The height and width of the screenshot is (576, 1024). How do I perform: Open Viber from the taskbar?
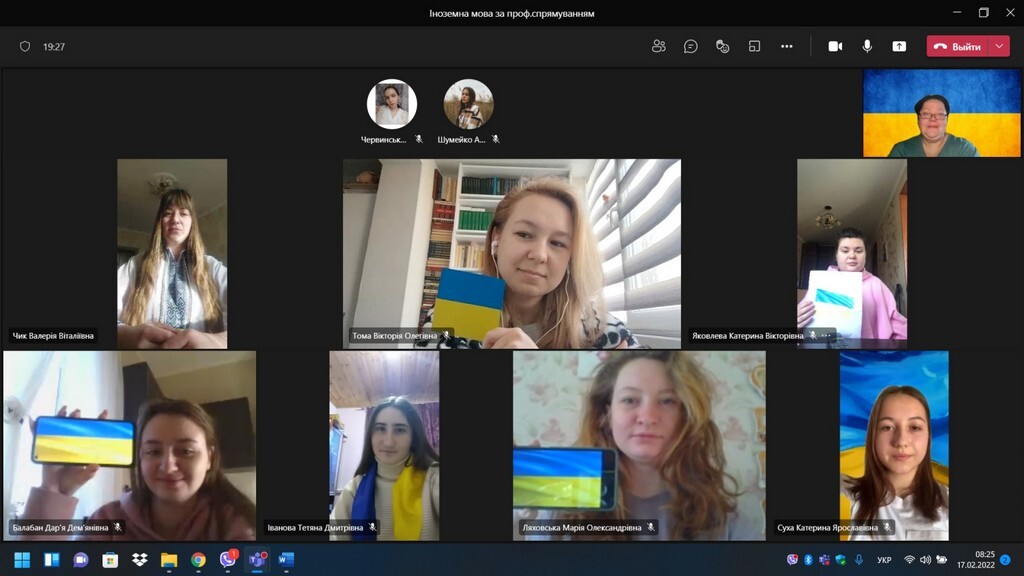pos(228,559)
